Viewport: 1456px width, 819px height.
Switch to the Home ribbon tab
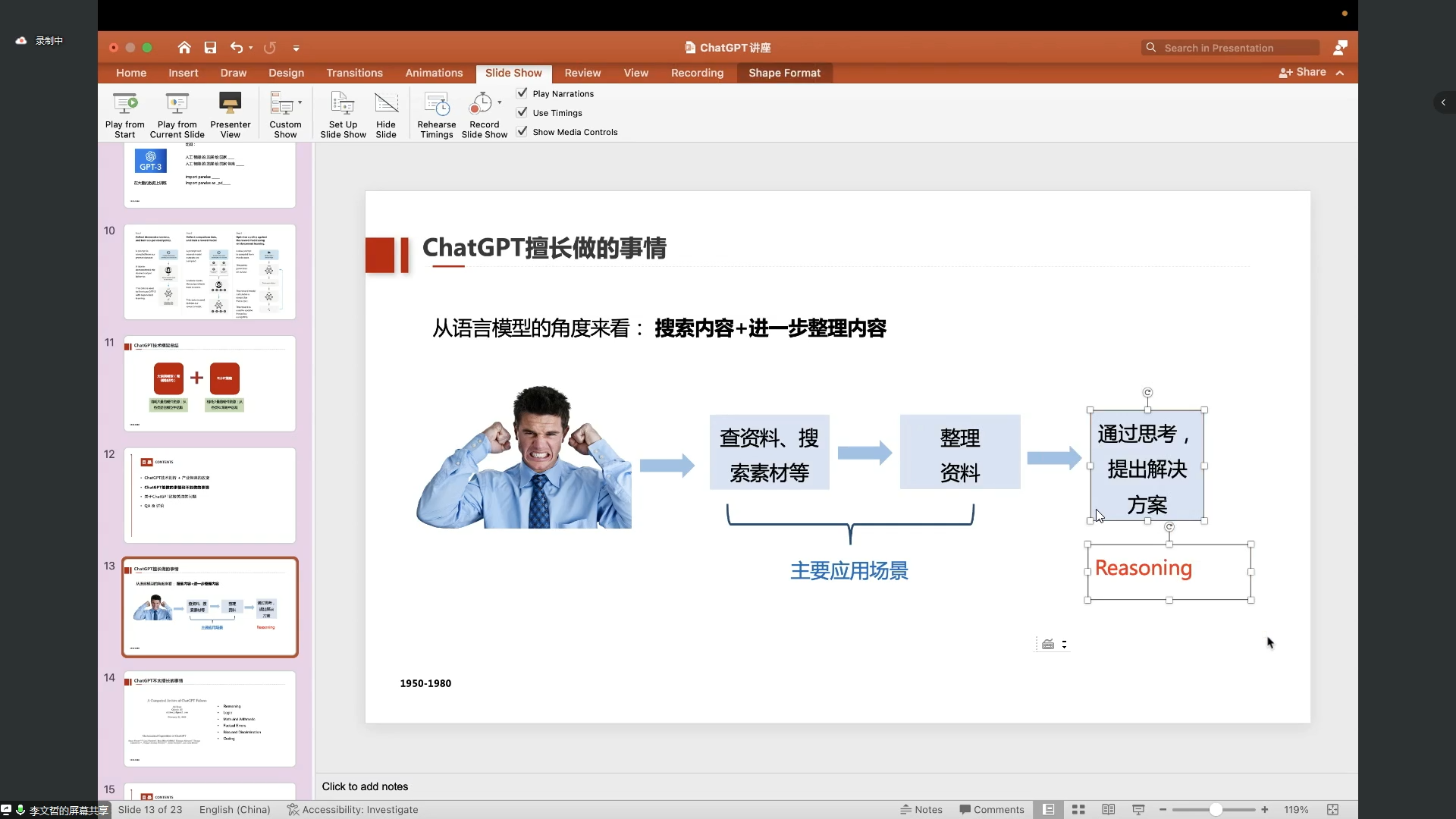131,73
